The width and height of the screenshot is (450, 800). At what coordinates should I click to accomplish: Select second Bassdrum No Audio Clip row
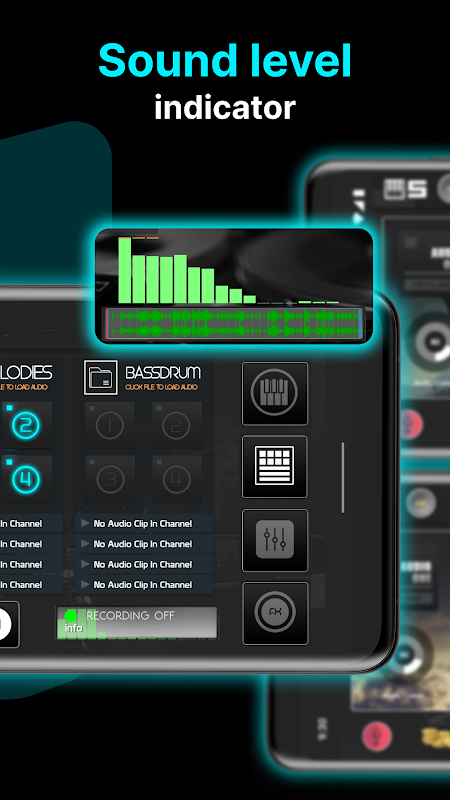tap(144, 544)
